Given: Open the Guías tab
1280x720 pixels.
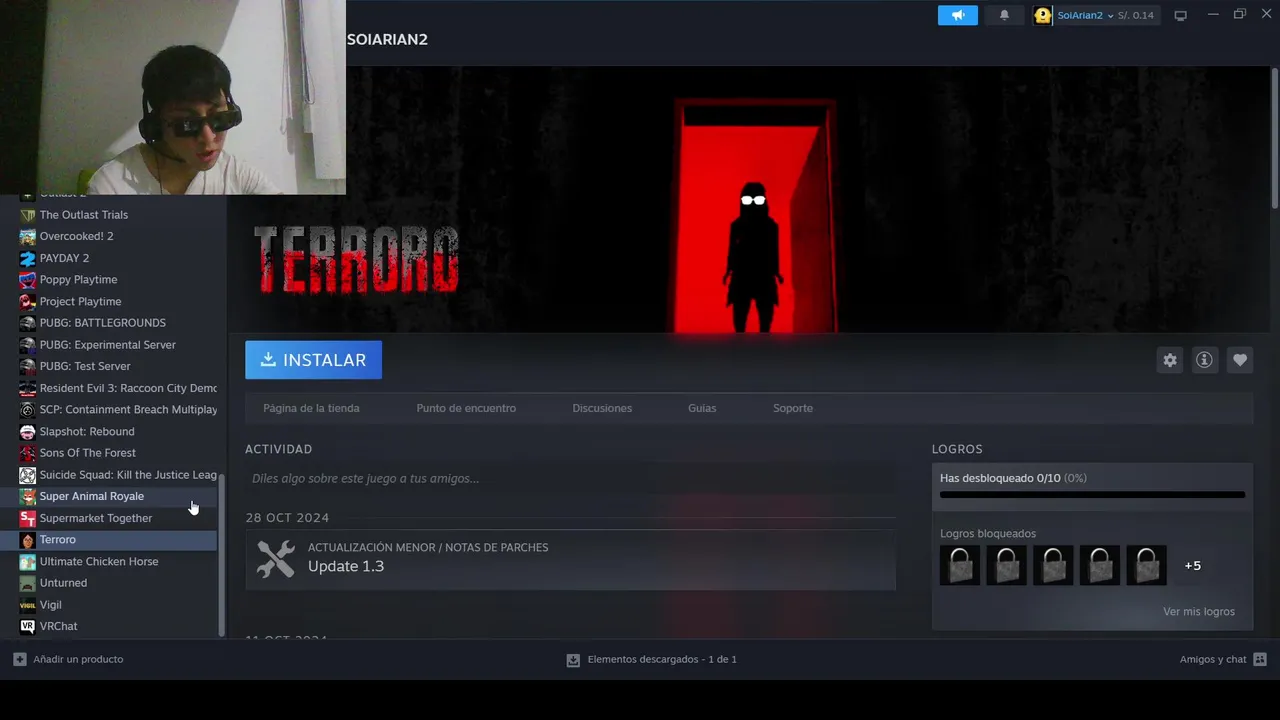Looking at the screenshot, I should pyautogui.click(x=702, y=408).
